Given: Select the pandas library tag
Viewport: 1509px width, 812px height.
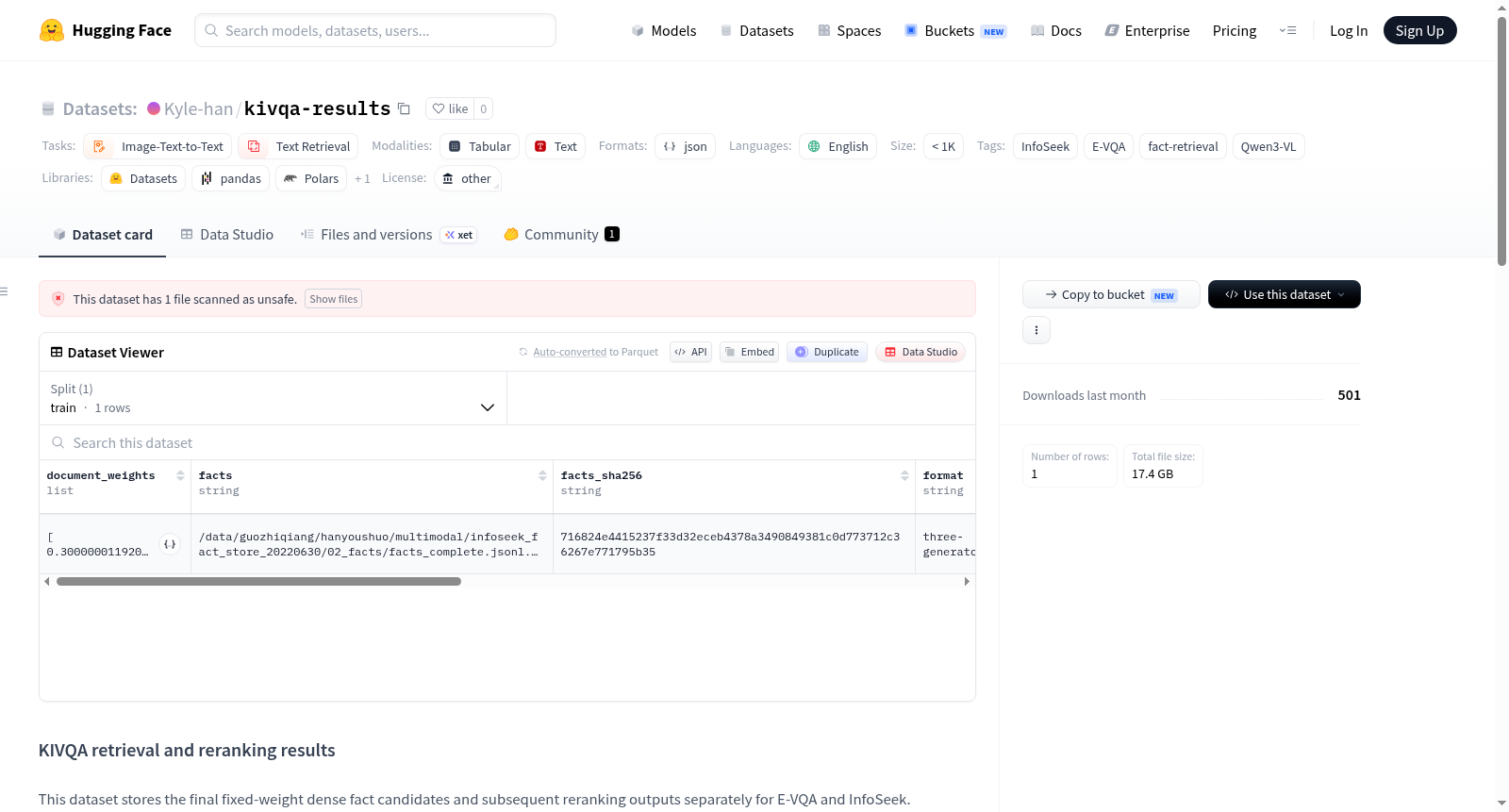Looking at the screenshot, I should 231,178.
